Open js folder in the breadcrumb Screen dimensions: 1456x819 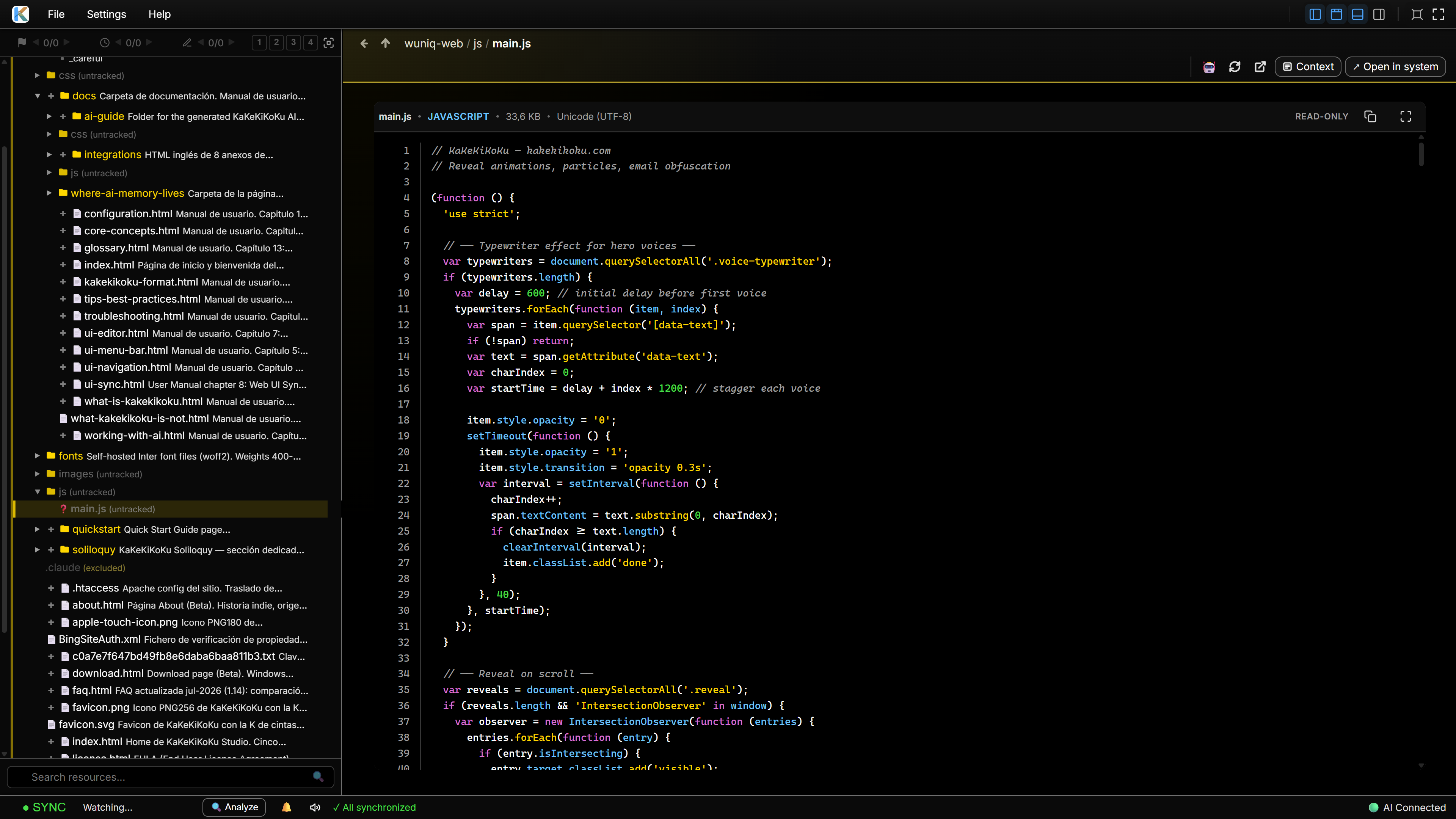(478, 44)
